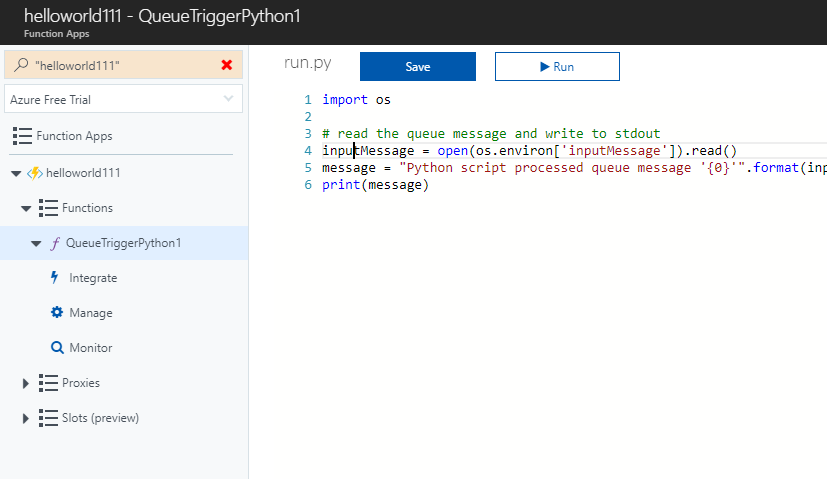Viewport: 827px width, 479px height.
Task: Click the helloworld111 lightning bolt icon
Action: point(35,173)
